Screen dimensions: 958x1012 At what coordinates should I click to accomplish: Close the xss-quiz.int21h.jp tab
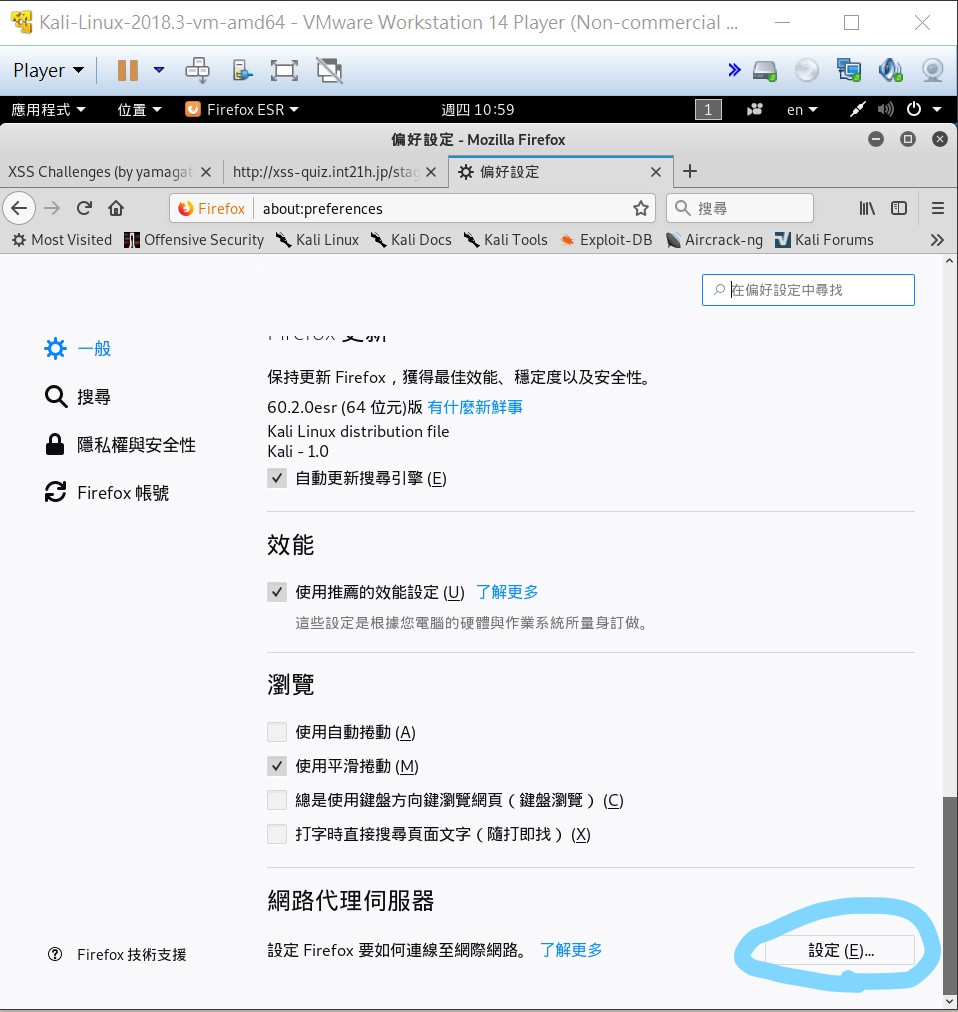pos(431,172)
